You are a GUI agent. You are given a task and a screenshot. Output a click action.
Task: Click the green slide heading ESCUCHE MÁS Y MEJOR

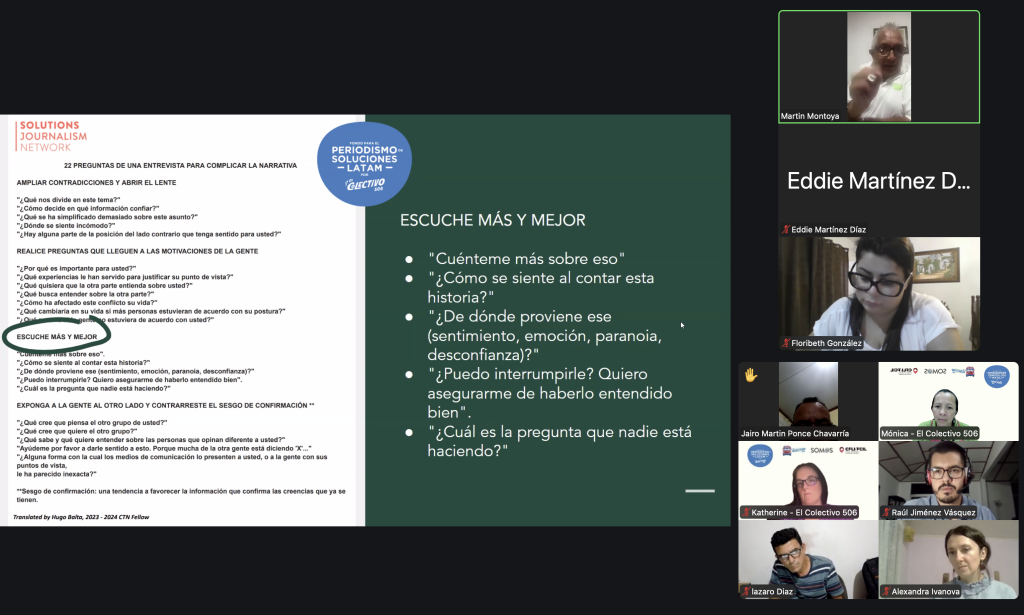coord(492,220)
